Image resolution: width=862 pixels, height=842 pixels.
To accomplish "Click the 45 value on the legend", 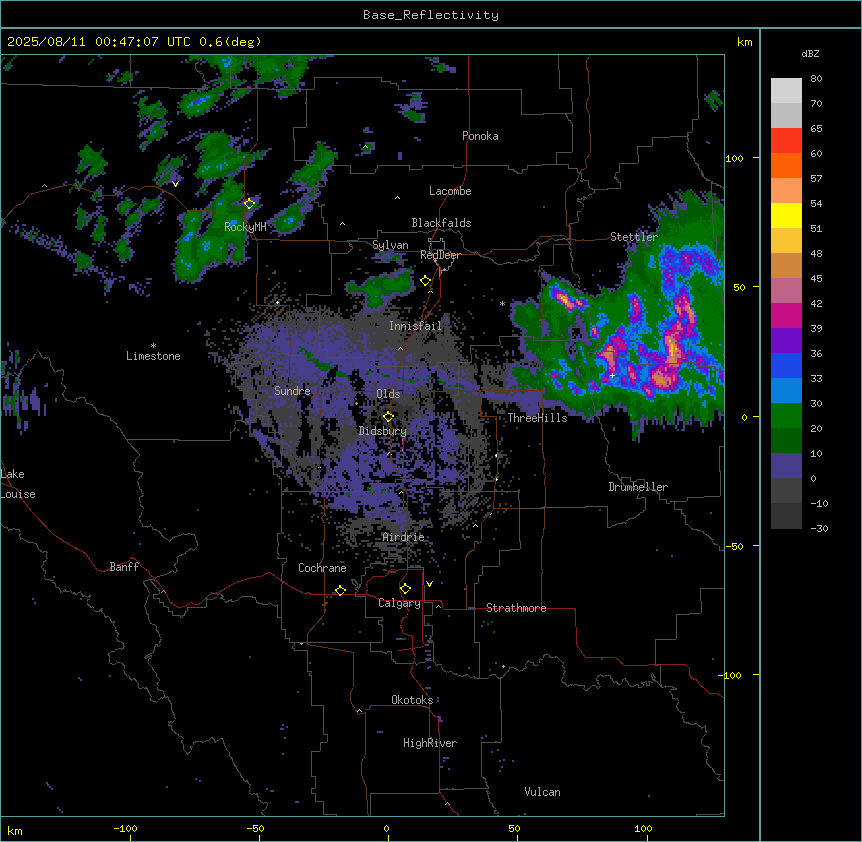I will [816, 279].
